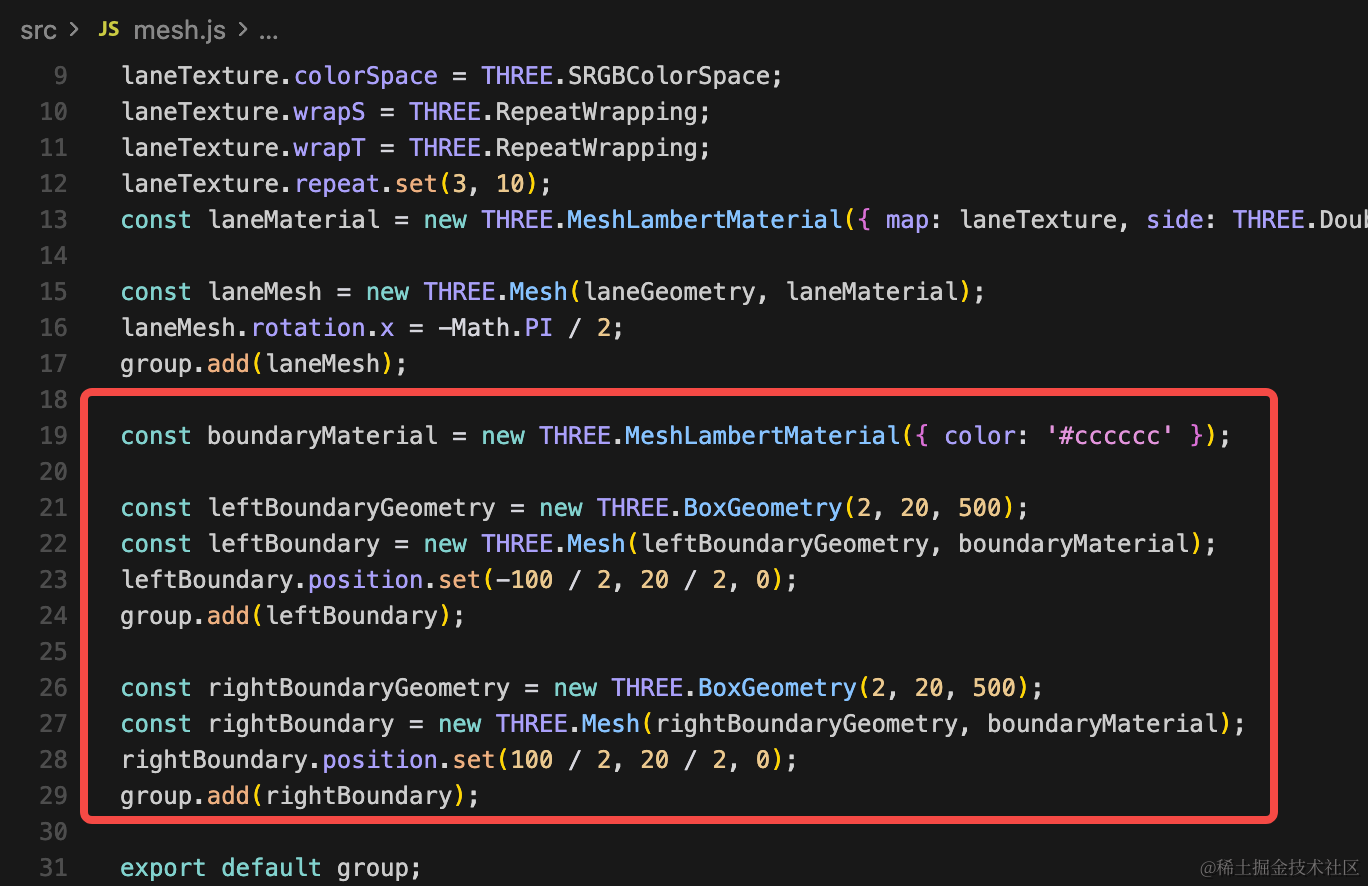1368x886 pixels.
Task: Click 'SRGBColorSpace' on line 9
Action: (x=668, y=76)
